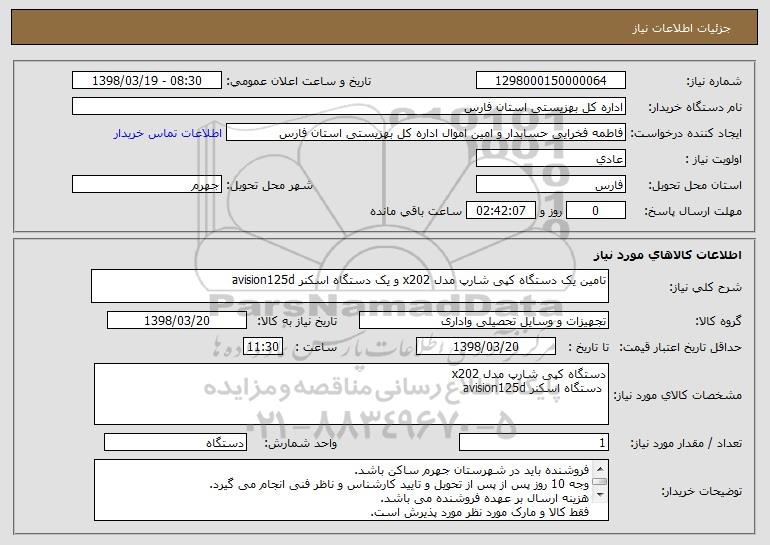Click the label مشخصات کالای مورد نیاز
This screenshot has width=770, height=545.
[x=677, y=394]
